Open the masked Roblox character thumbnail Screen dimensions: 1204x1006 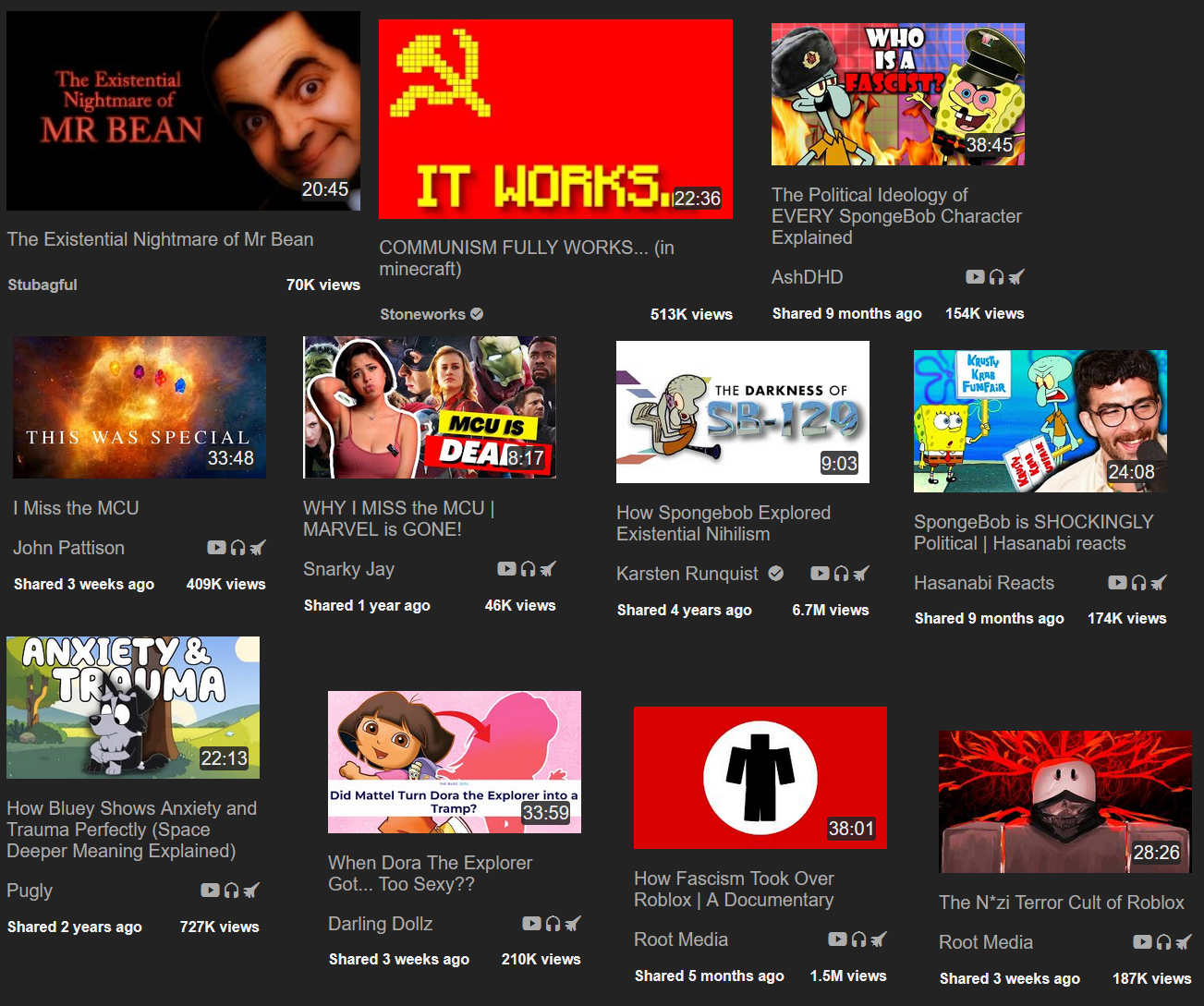pyautogui.click(x=1065, y=802)
